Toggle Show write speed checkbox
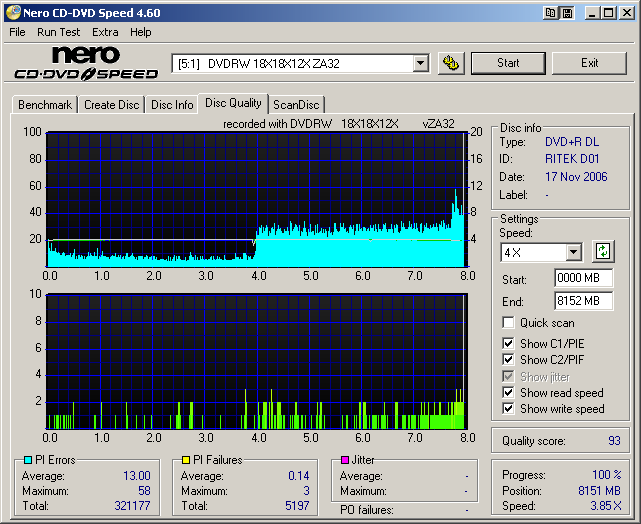This screenshot has width=641, height=524. [509, 409]
